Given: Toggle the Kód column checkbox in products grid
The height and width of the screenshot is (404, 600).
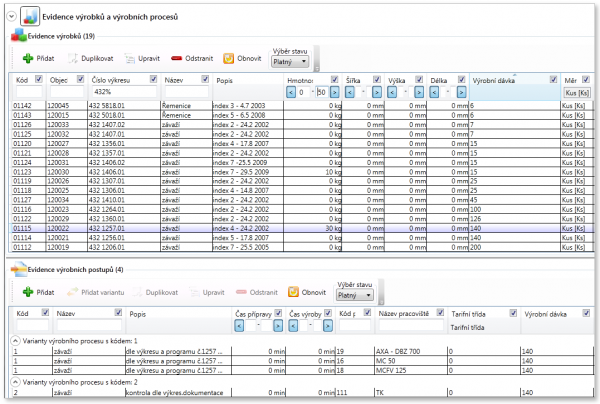Looking at the screenshot, I should pos(37,79).
